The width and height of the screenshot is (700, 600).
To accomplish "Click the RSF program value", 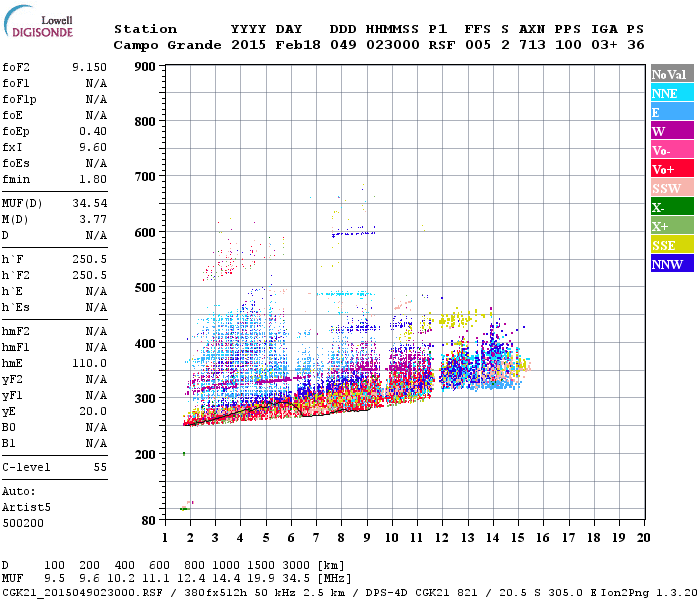I will pyautogui.click(x=442, y=45).
